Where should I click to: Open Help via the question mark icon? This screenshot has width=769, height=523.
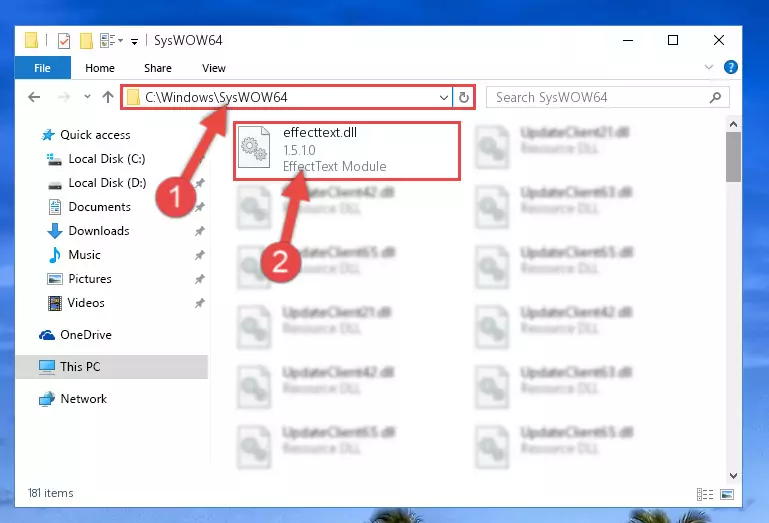[x=730, y=67]
